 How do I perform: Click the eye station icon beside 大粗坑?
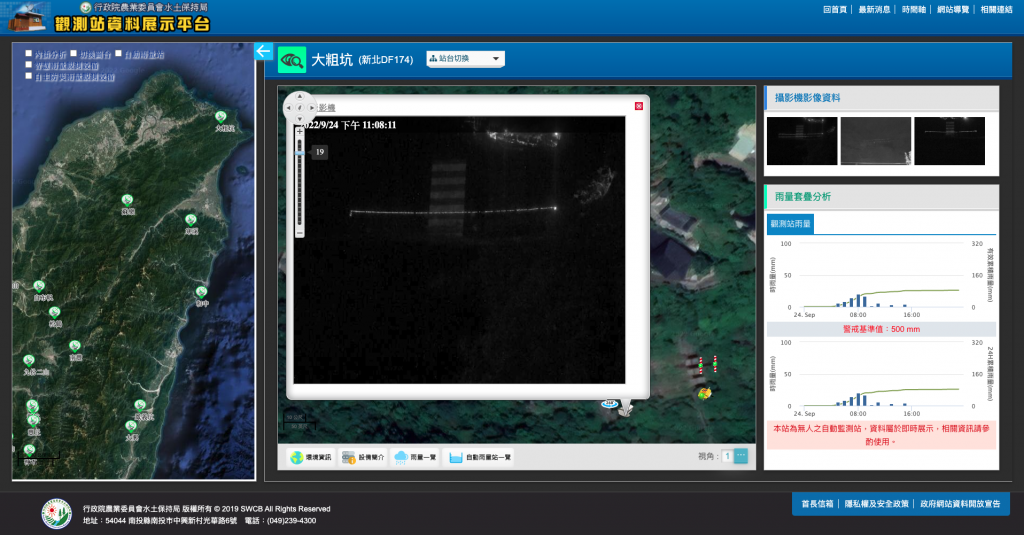(291, 60)
